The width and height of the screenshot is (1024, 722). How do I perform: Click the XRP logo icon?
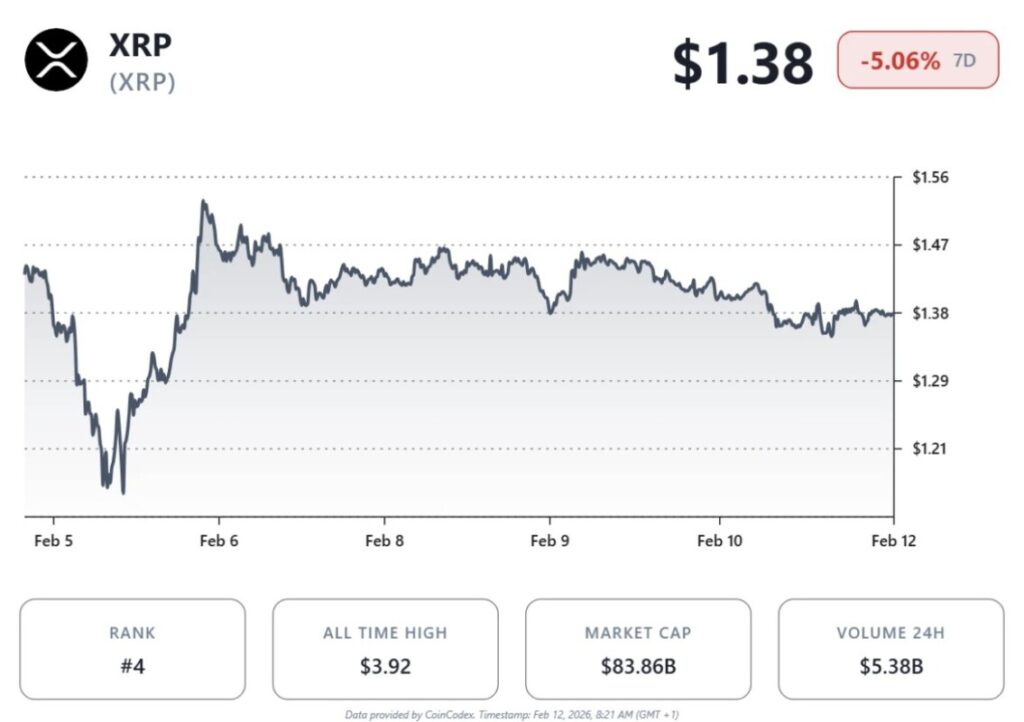point(56,60)
